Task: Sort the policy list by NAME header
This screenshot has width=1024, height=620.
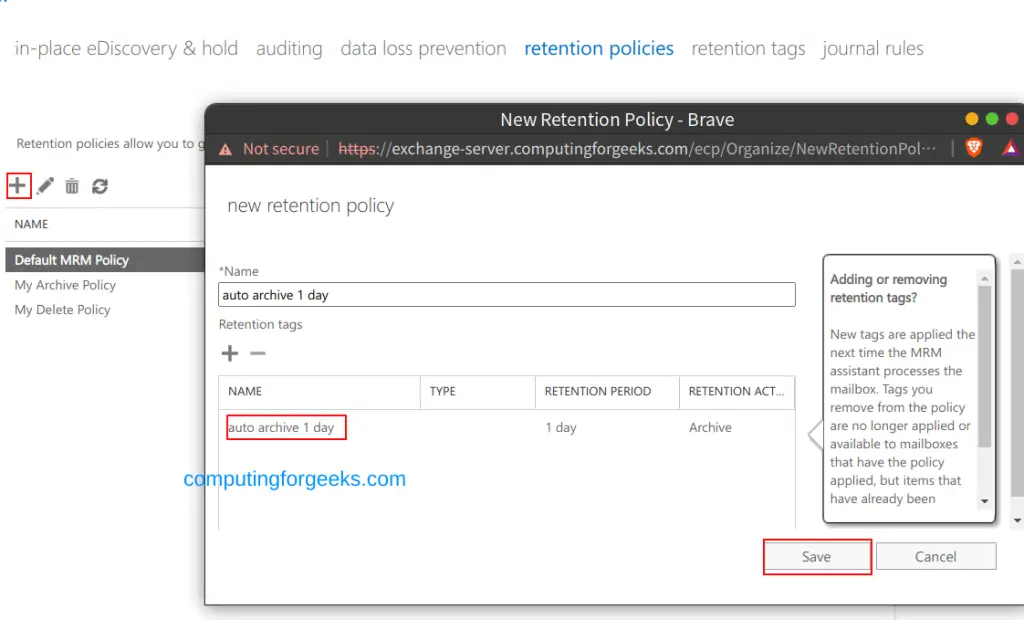Action: click(31, 224)
